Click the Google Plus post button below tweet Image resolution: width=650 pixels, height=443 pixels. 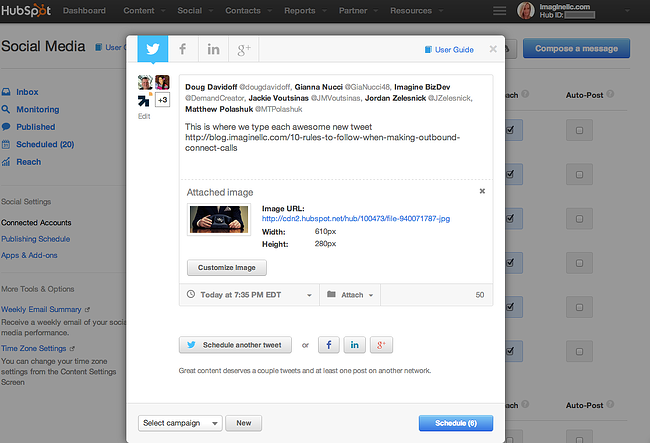(x=381, y=345)
